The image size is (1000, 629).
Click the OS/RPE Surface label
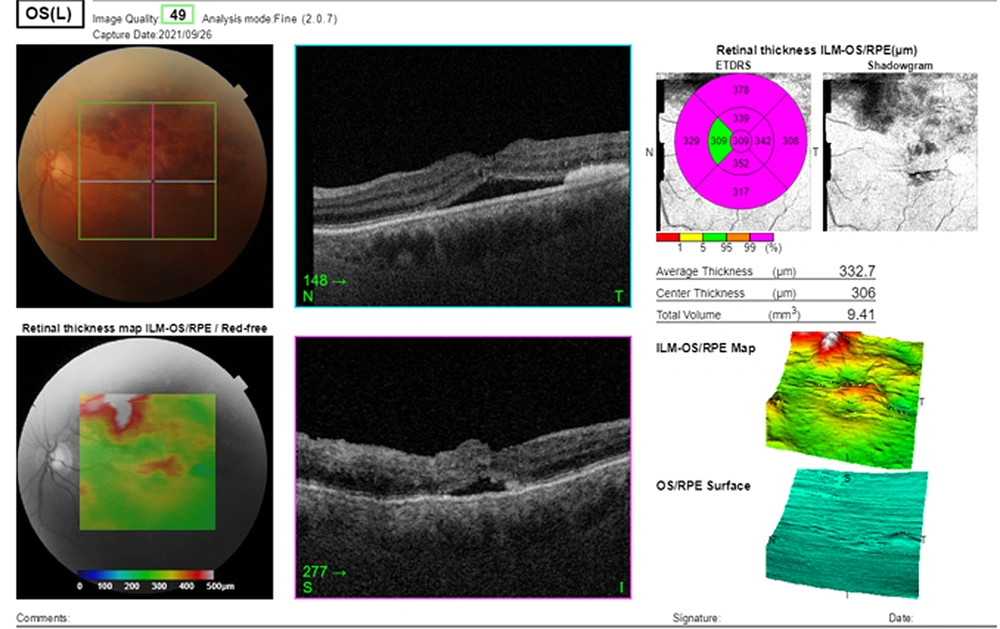[x=703, y=485]
